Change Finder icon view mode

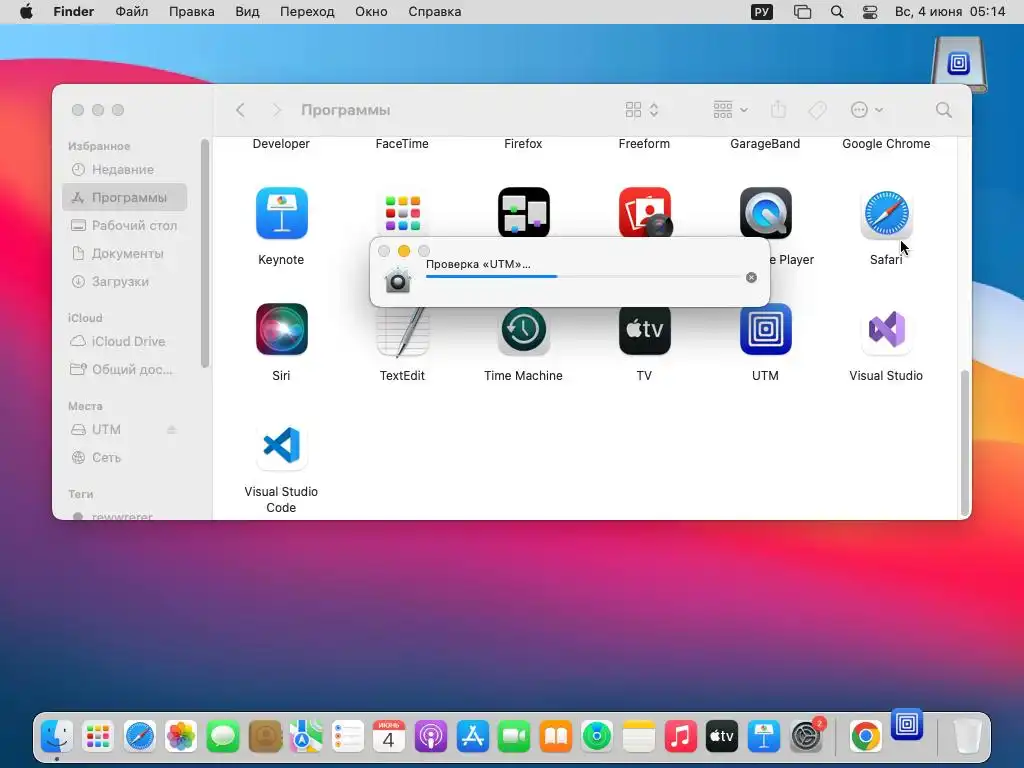[642, 110]
